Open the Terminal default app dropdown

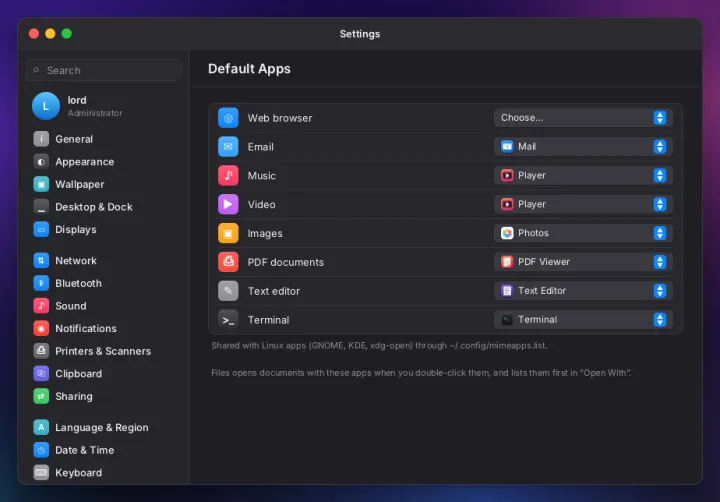click(x=583, y=320)
